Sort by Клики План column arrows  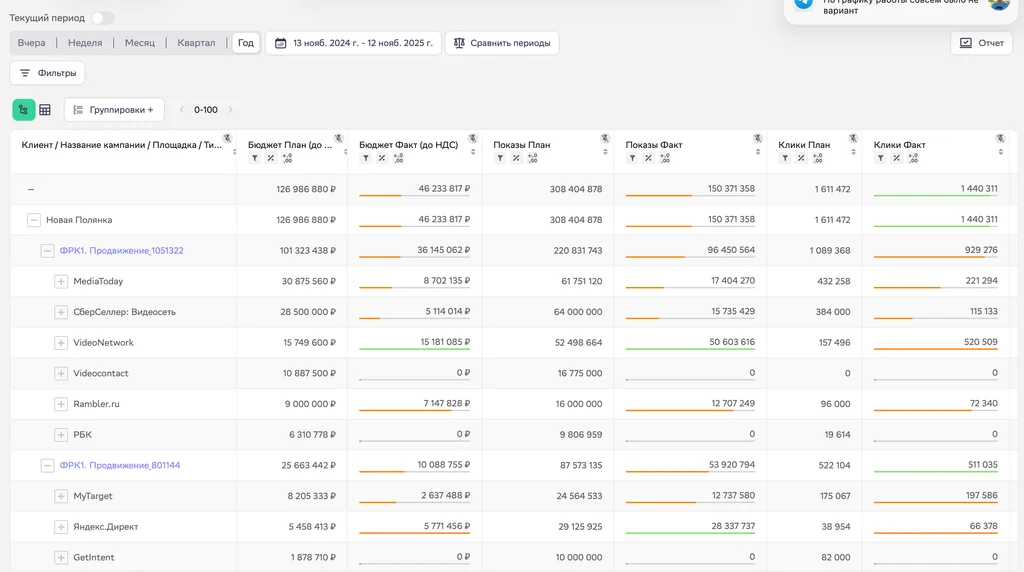point(853,152)
